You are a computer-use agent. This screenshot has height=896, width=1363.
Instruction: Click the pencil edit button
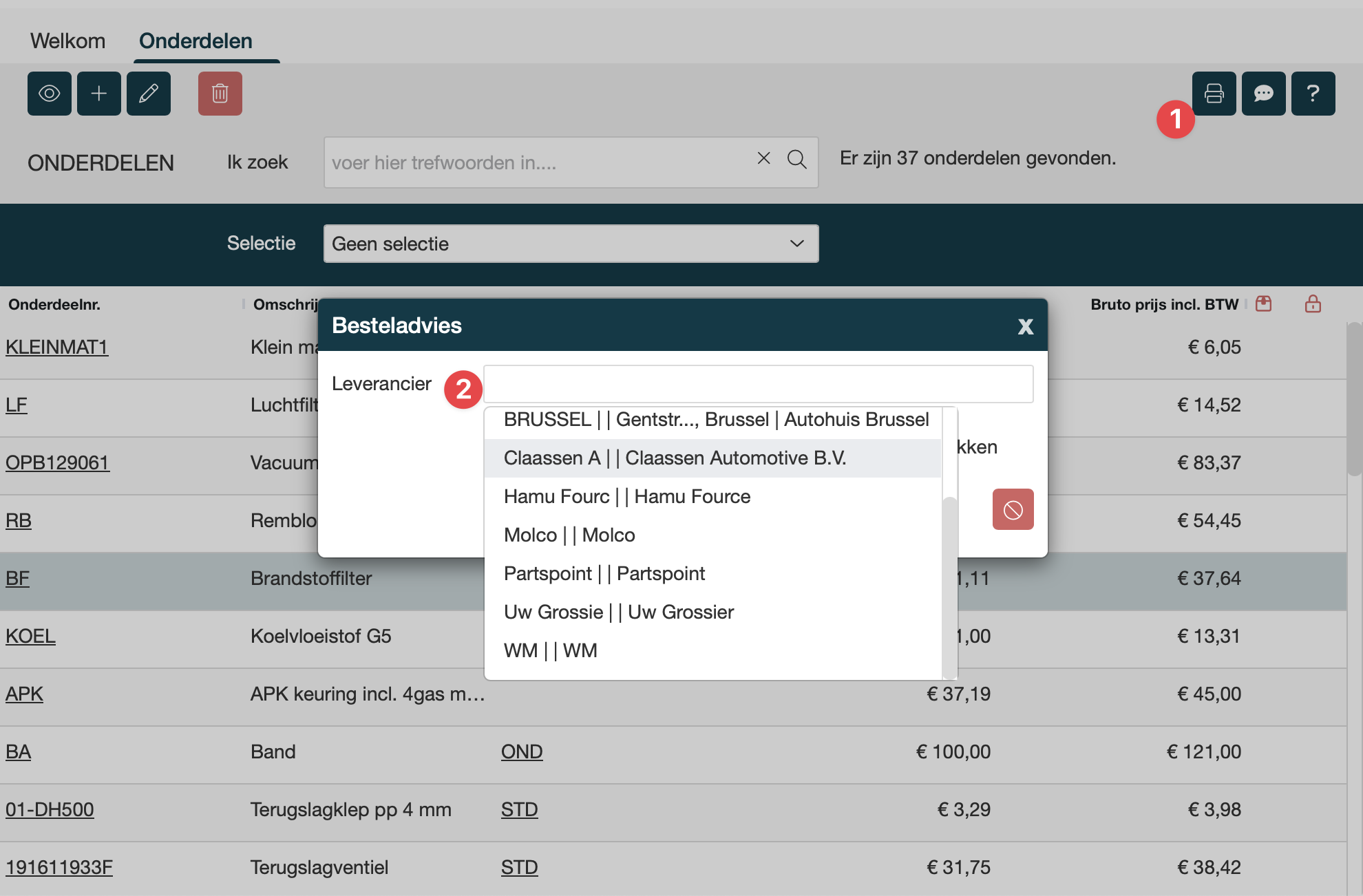click(149, 94)
